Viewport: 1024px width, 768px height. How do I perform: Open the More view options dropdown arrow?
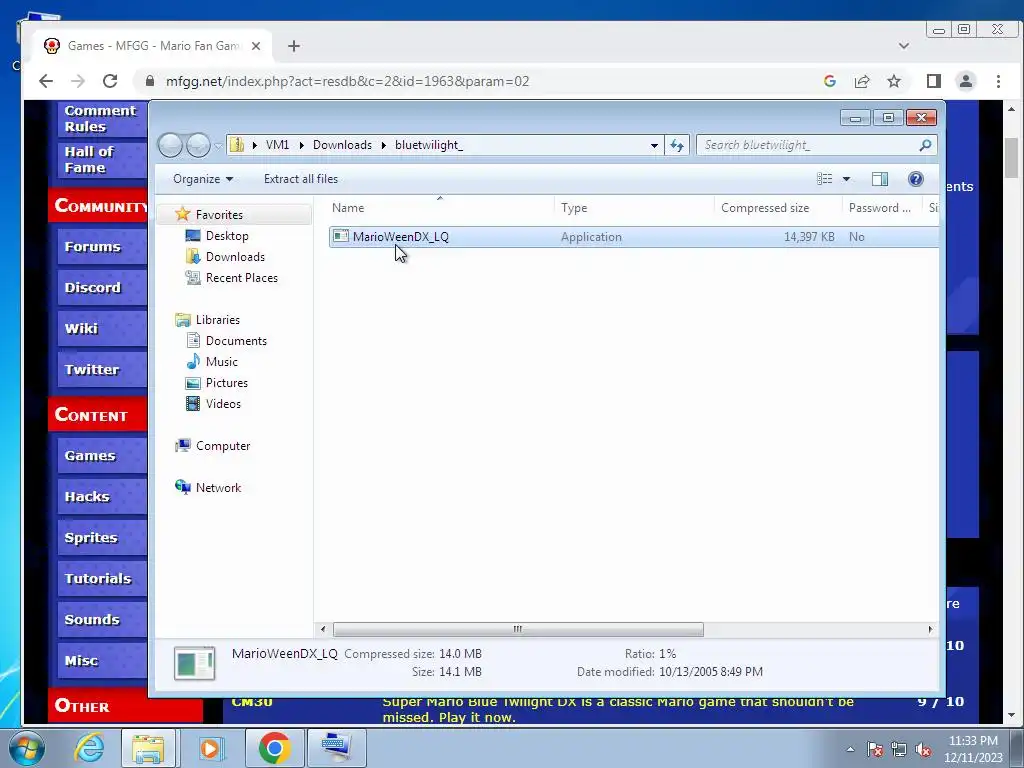point(846,179)
